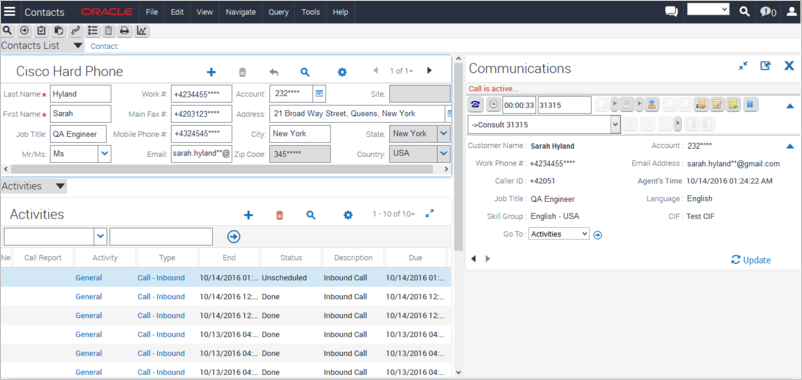
Task: Click the Activities filter value text field
Action: coord(161,236)
